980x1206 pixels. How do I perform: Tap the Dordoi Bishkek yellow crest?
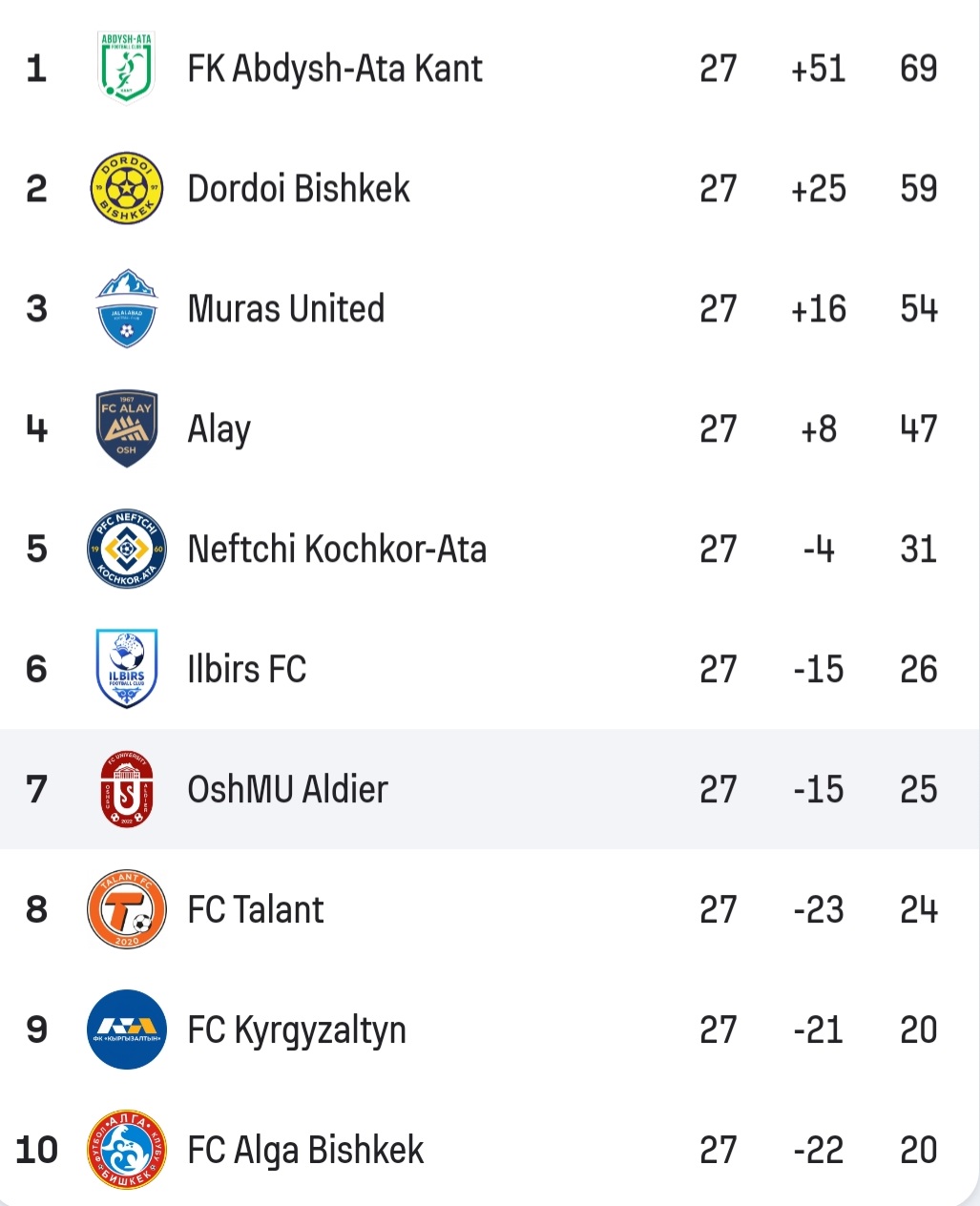click(126, 188)
